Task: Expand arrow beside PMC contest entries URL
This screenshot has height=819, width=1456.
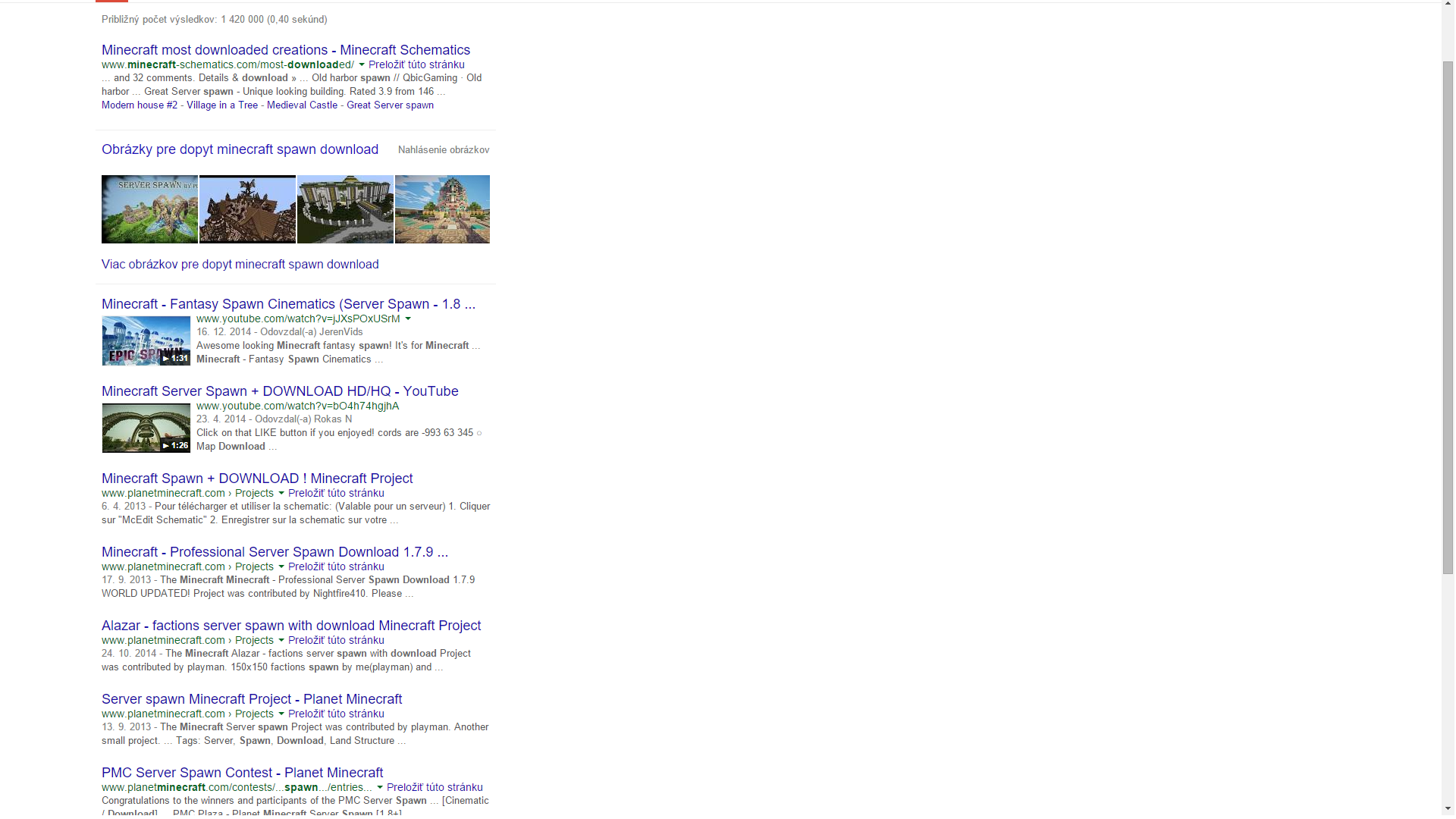Action: tap(380, 788)
